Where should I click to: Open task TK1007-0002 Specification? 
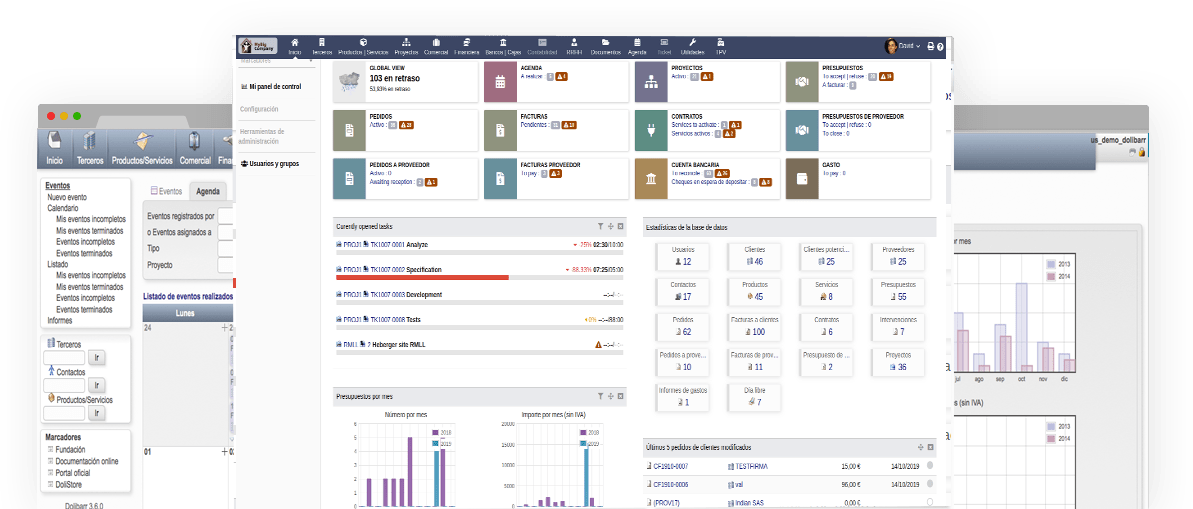[x=406, y=269]
